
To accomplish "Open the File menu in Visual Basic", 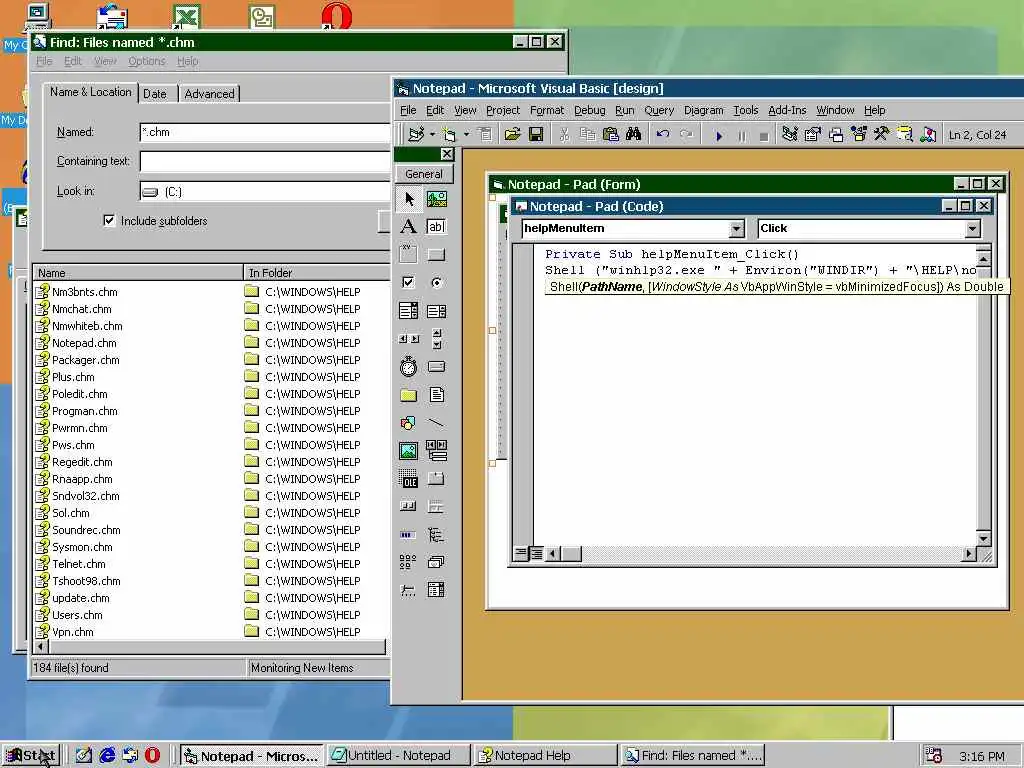I will click(408, 110).
